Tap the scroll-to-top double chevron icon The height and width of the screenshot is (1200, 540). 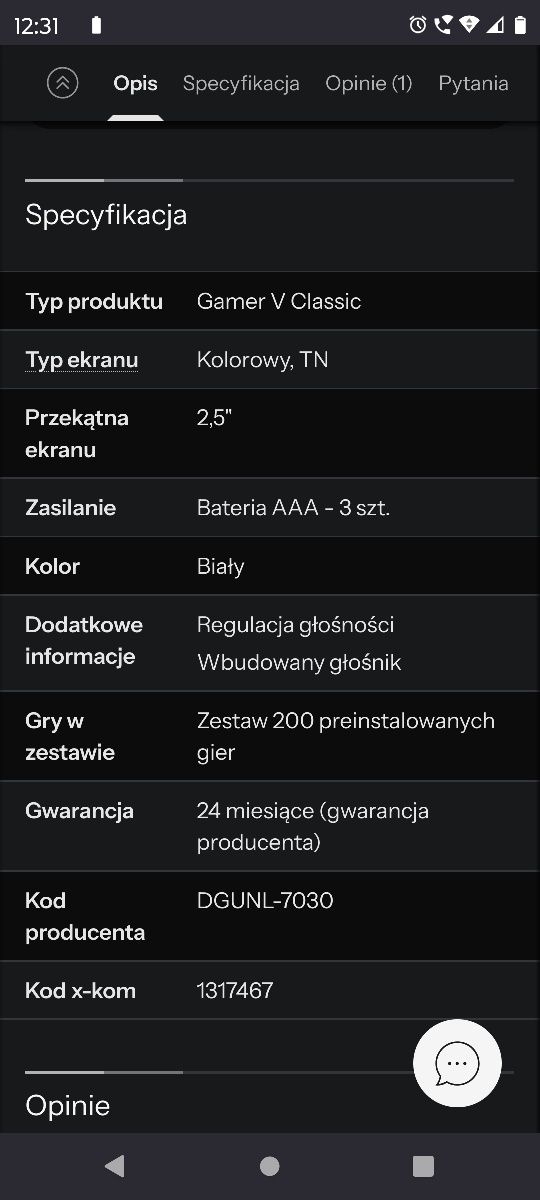pyautogui.click(x=62, y=83)
